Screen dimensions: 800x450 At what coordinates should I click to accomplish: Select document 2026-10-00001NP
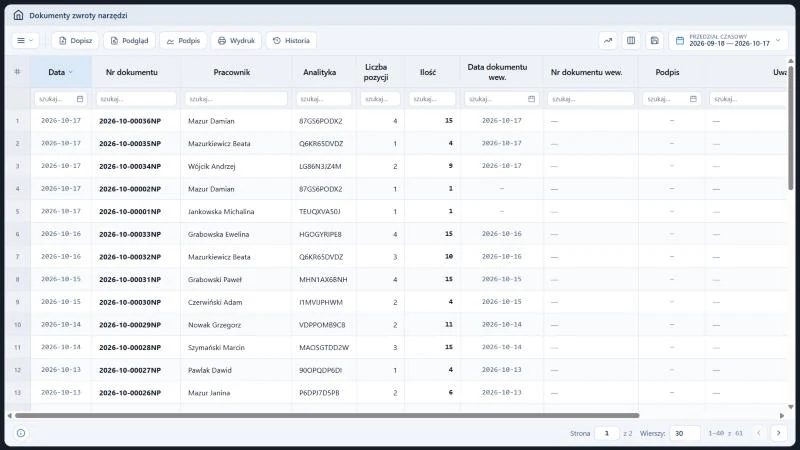tap(130, 211)
